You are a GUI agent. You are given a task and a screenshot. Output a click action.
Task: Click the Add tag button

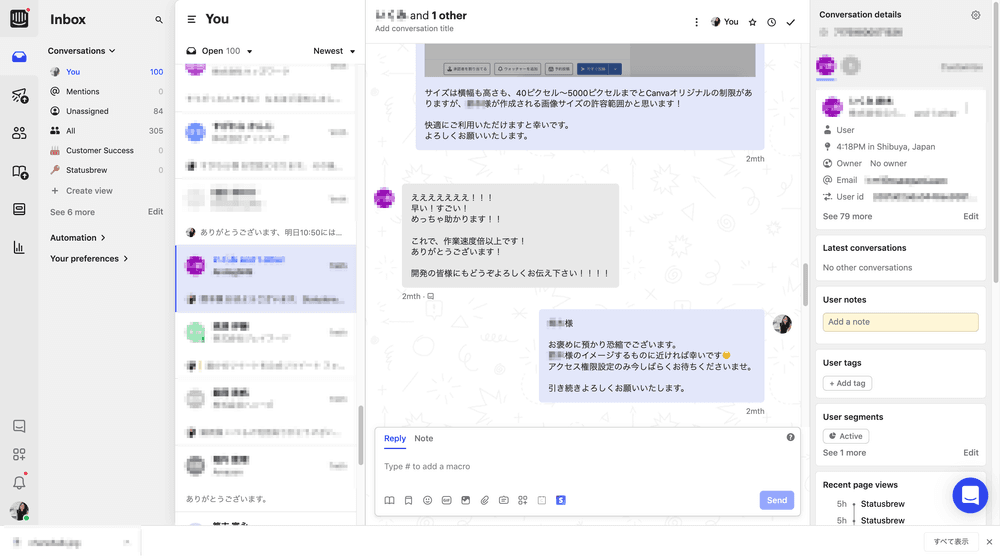847,383
